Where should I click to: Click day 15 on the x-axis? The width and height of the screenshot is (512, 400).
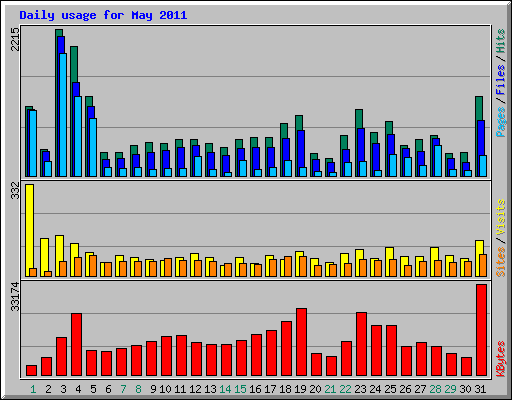click(240, 389)
